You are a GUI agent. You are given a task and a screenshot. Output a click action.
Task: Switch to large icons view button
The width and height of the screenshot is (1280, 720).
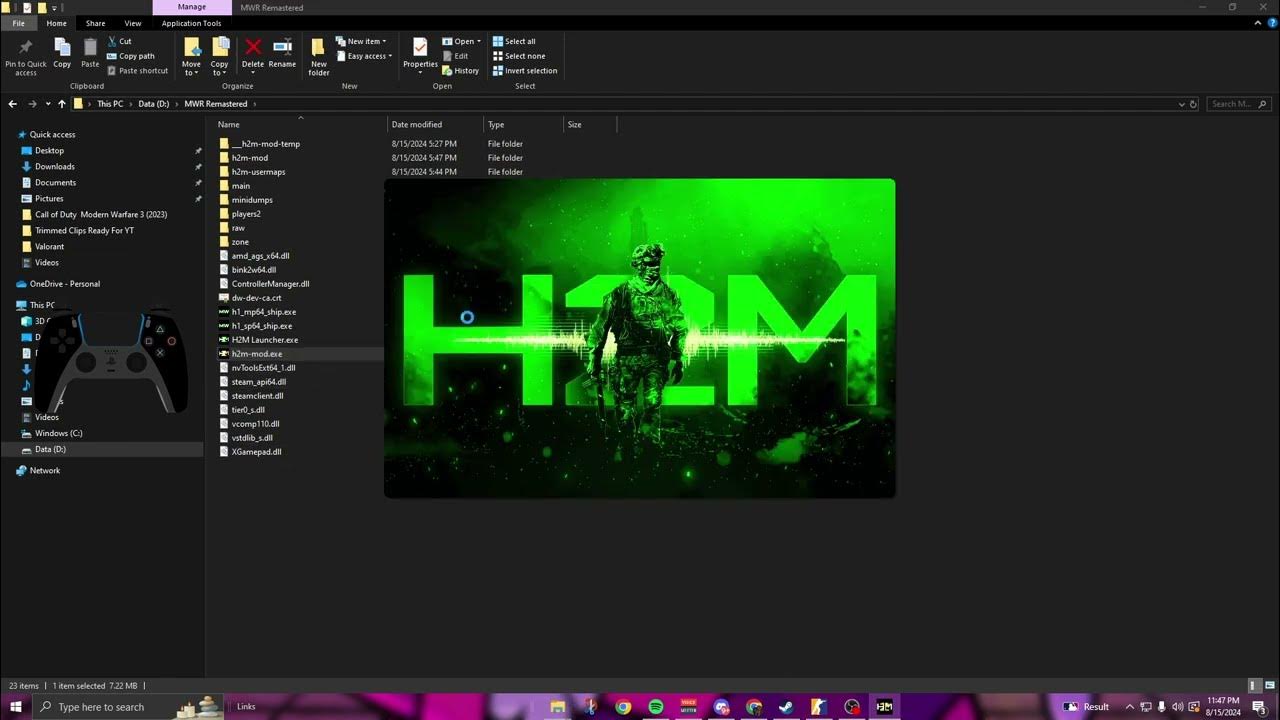point(1268,686)
